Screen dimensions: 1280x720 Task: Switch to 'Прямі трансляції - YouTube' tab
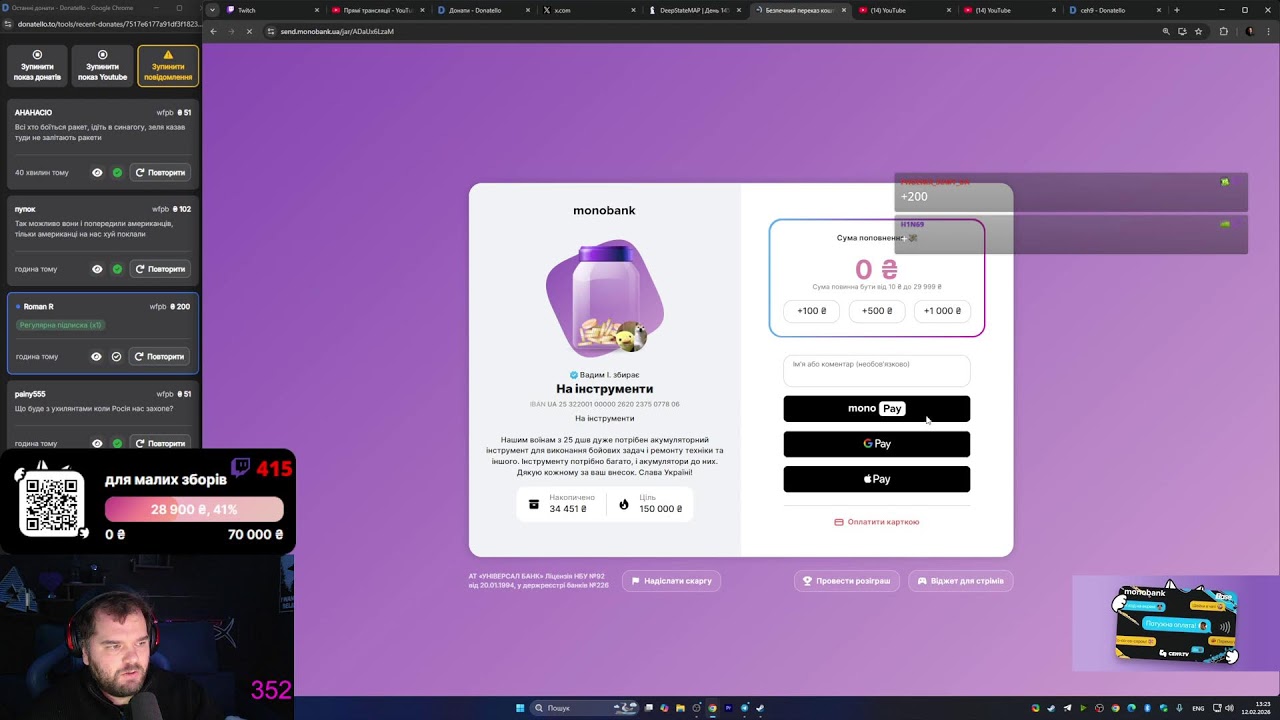point(377,10)
